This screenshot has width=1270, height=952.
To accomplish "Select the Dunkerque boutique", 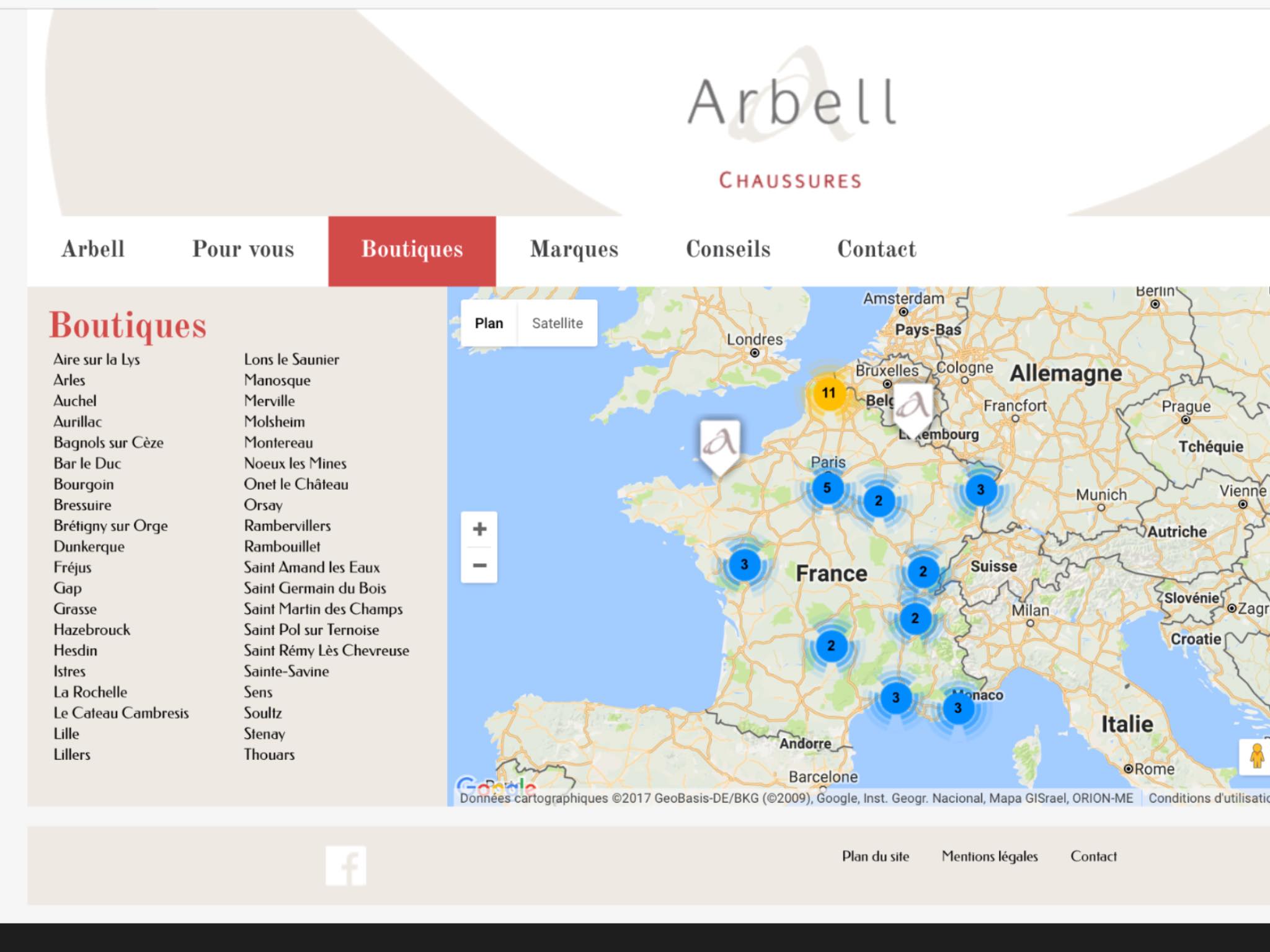I will (89, 547).
